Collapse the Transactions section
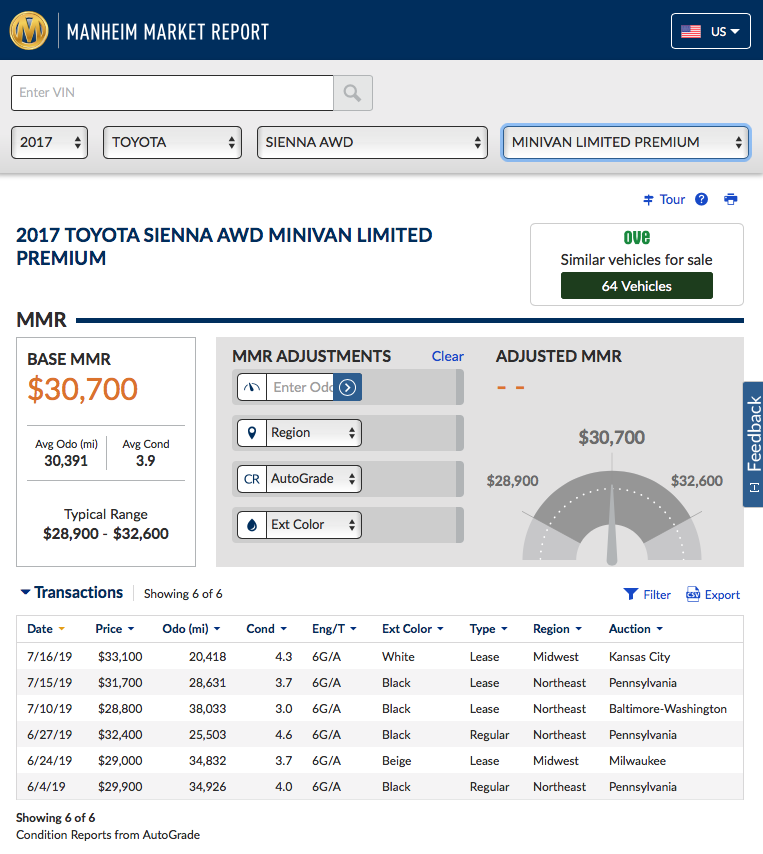The height and width of the screenshot is (854, 763). [26, 593]
